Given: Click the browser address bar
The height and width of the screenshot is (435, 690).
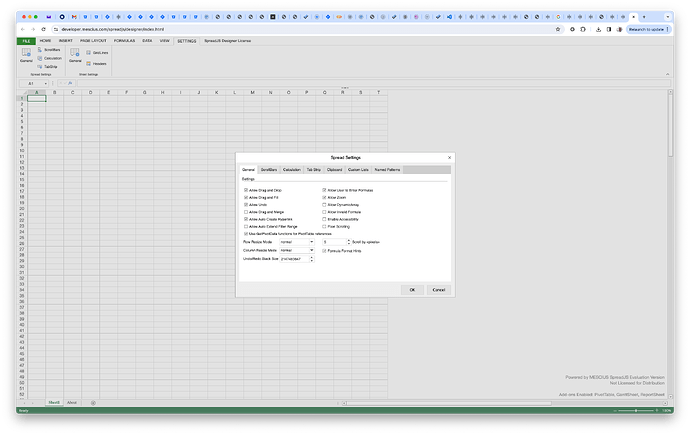Looking at the screenshot, I should 304,29.
